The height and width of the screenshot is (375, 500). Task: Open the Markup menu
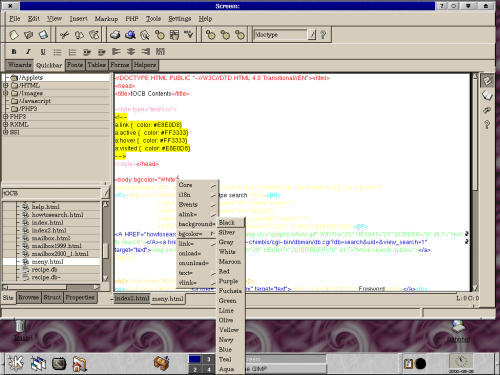tap(106, 19)
